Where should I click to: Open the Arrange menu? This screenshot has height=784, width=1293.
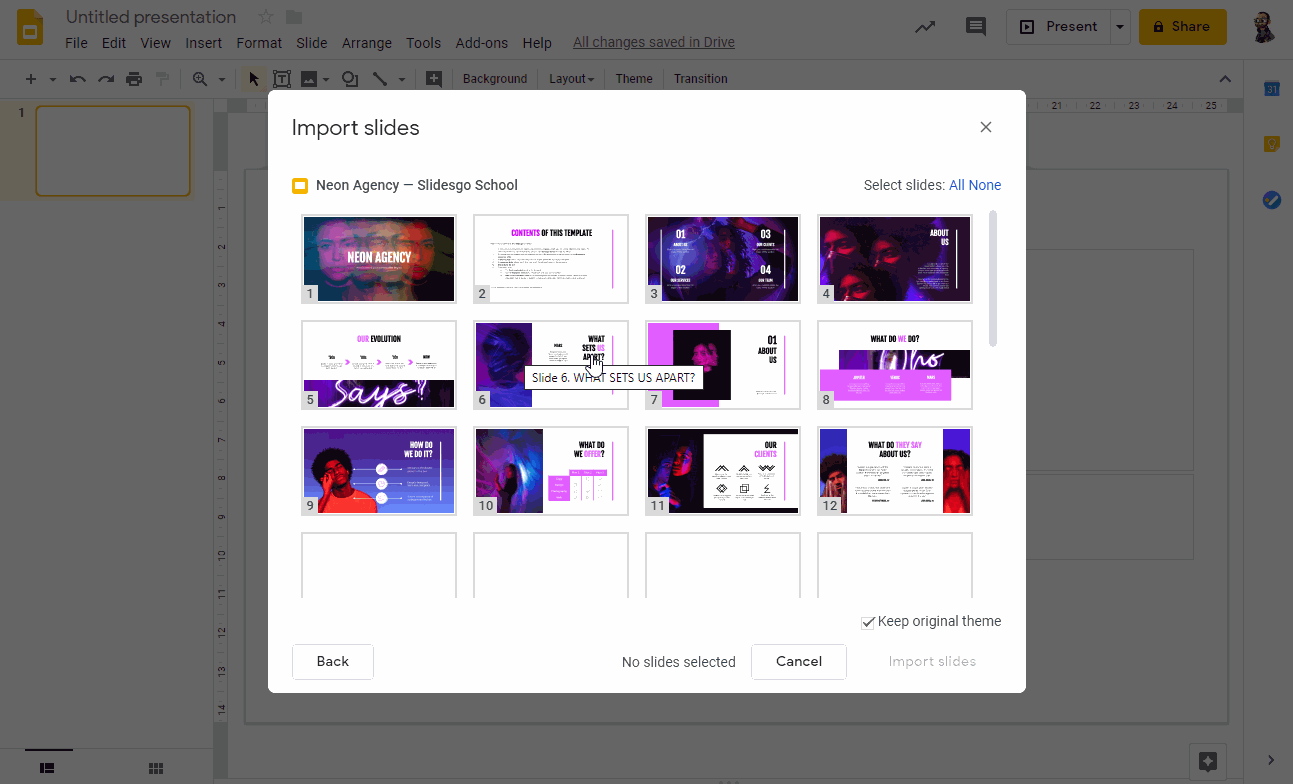[x=366, y=43]
